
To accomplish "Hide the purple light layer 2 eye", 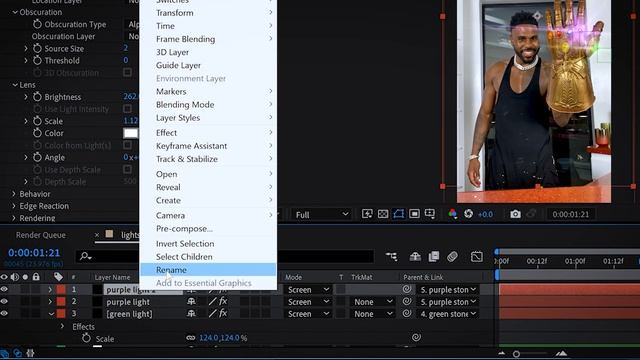I will tap(4, 302).
